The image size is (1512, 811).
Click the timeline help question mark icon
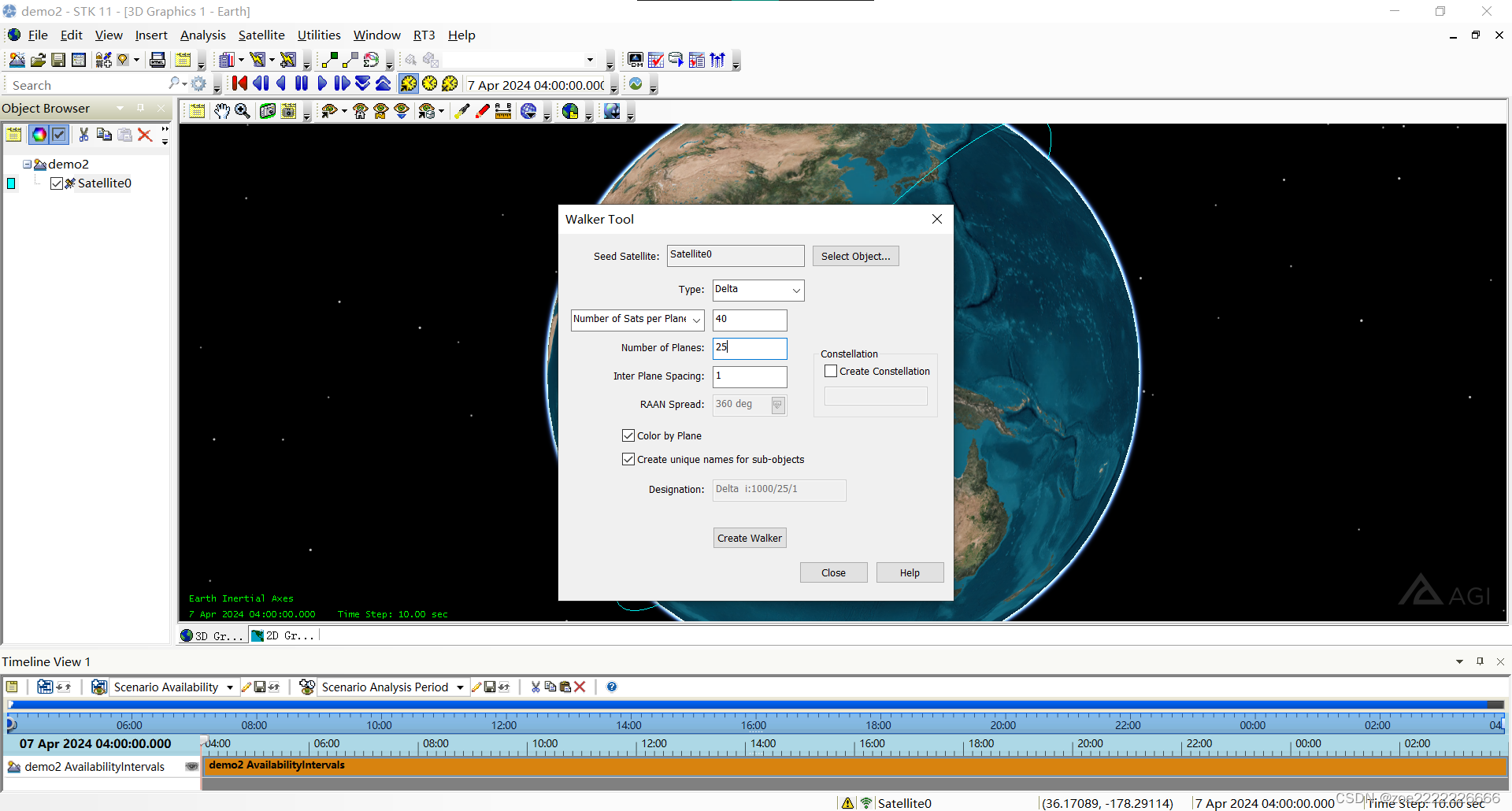612,687
